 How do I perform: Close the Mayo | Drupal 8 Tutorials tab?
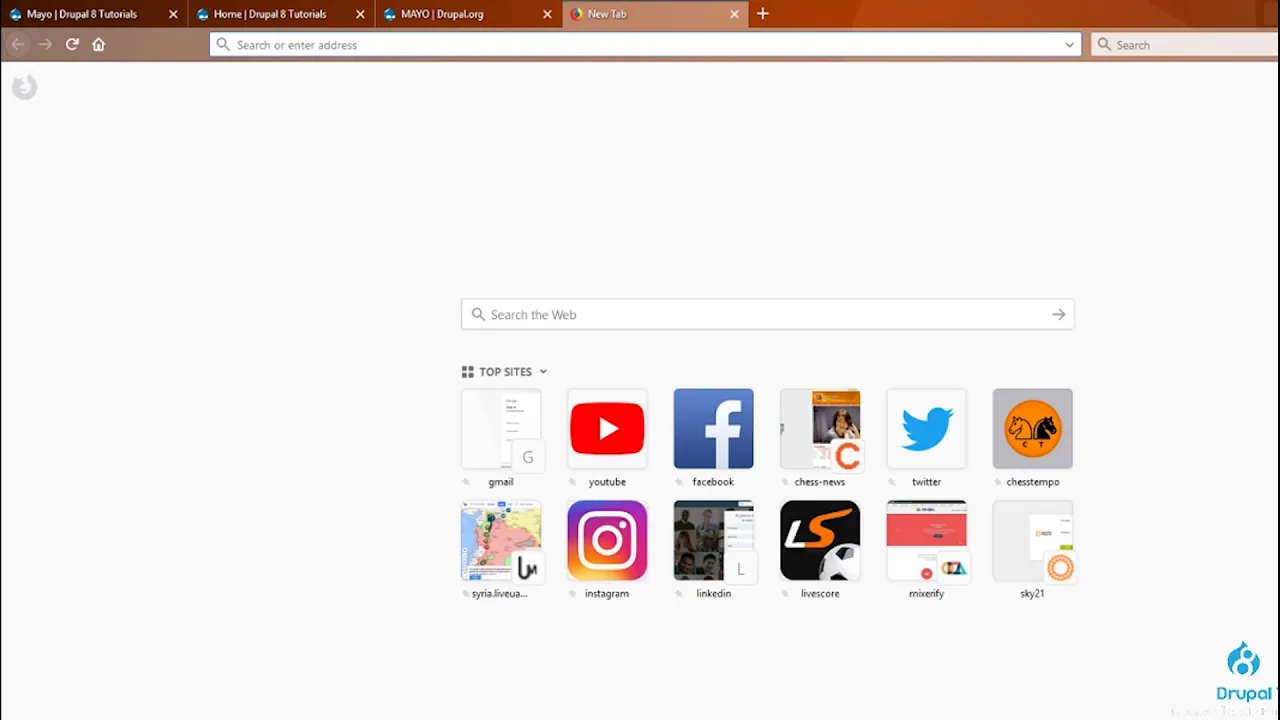coord(173,14)
